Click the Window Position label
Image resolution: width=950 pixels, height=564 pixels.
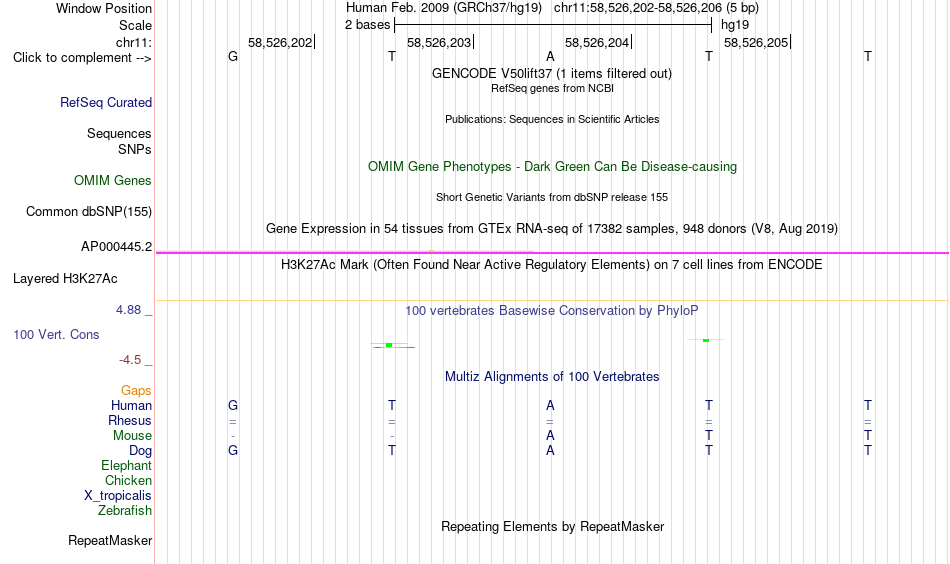pos(104,8)
